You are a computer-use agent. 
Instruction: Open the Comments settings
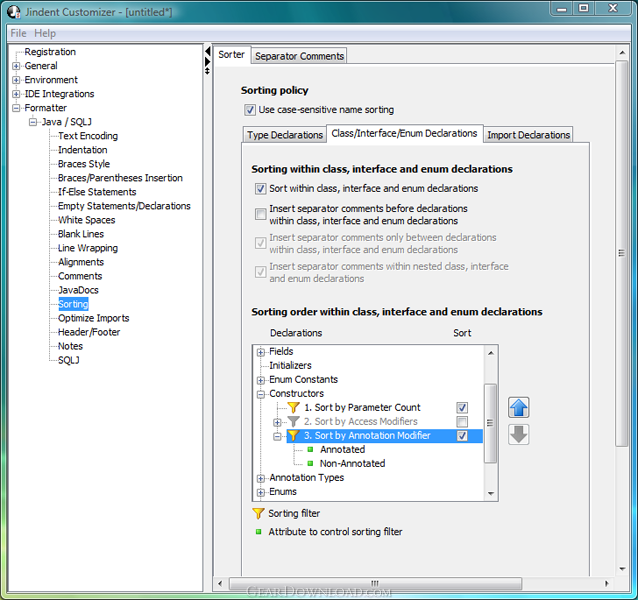(80, 276)
